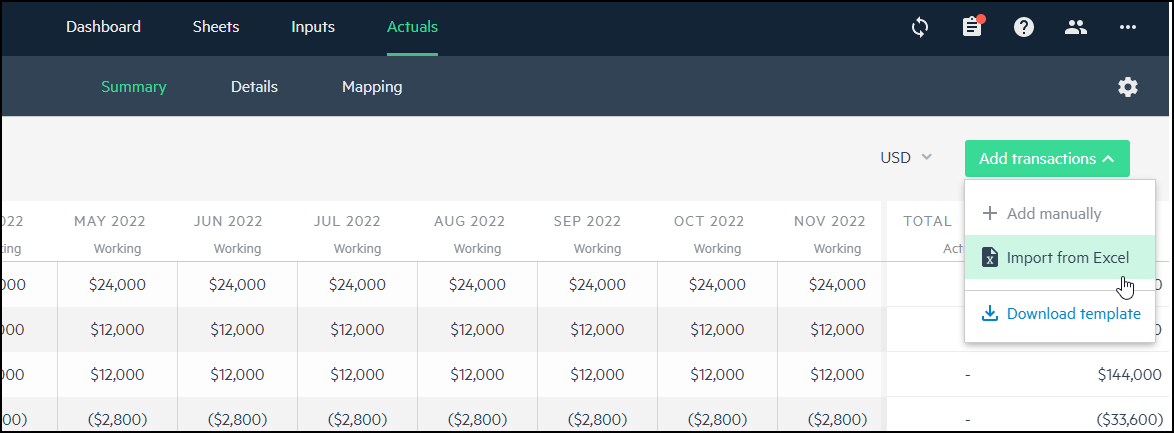
Task: Open the three-dot more options menu
Action: pos(1128,28)
